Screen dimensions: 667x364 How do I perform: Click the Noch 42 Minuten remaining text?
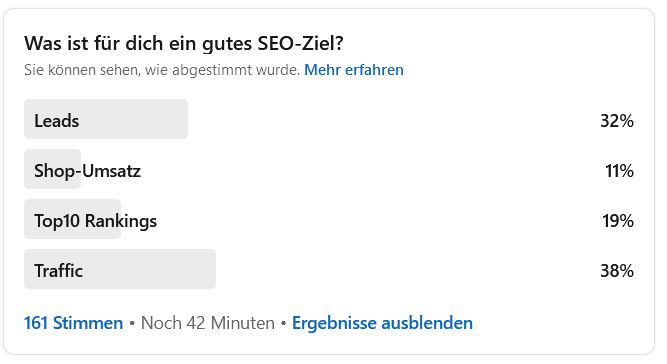point(208,323)
